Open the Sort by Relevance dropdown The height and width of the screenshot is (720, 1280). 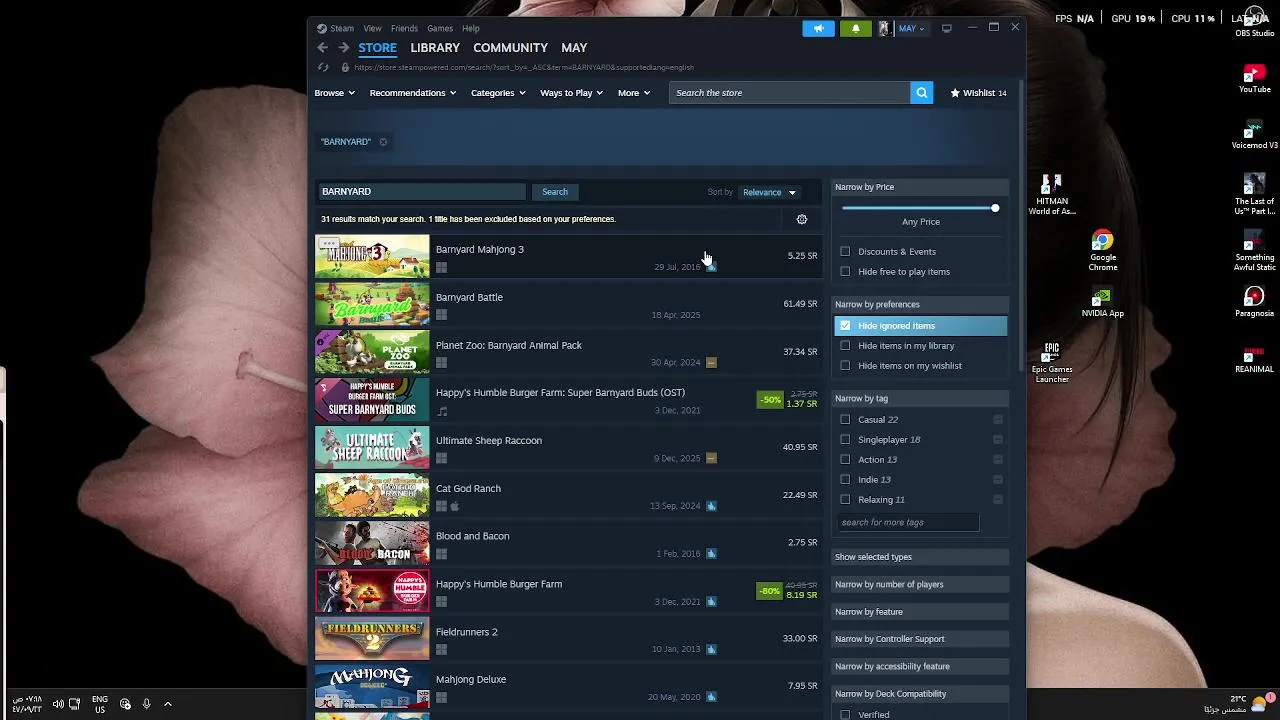[769, 192]
